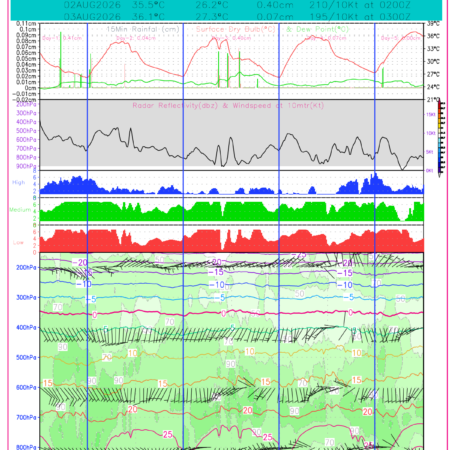Click the blue 'High' cloud cover label

(19, 182)
